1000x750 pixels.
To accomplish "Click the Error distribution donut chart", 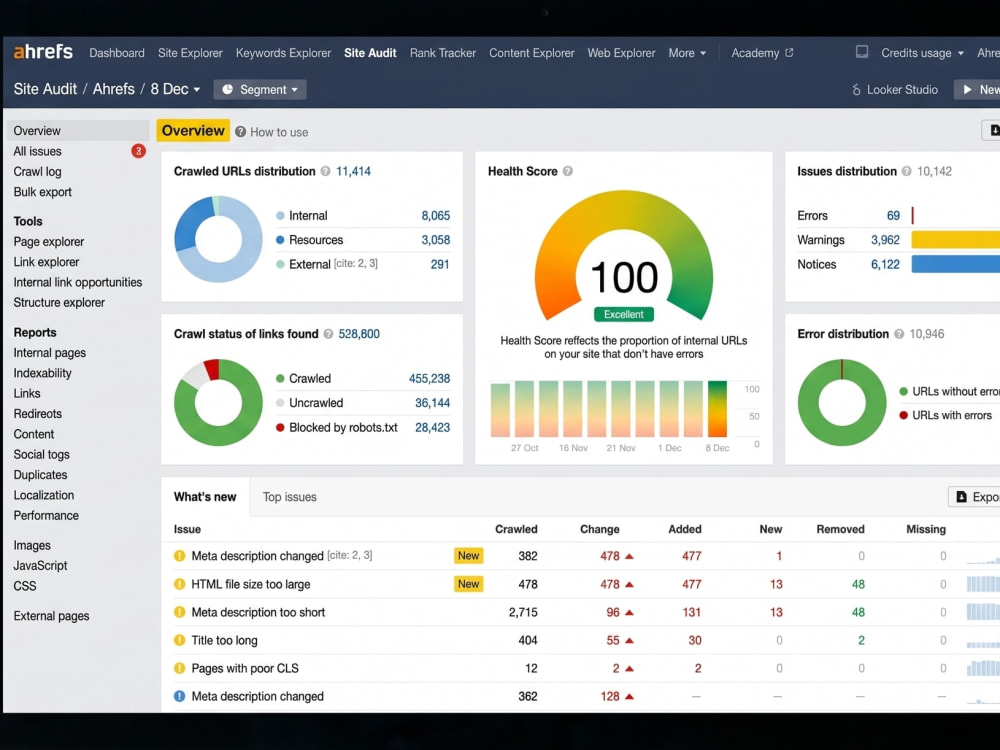I will [842, 402].
